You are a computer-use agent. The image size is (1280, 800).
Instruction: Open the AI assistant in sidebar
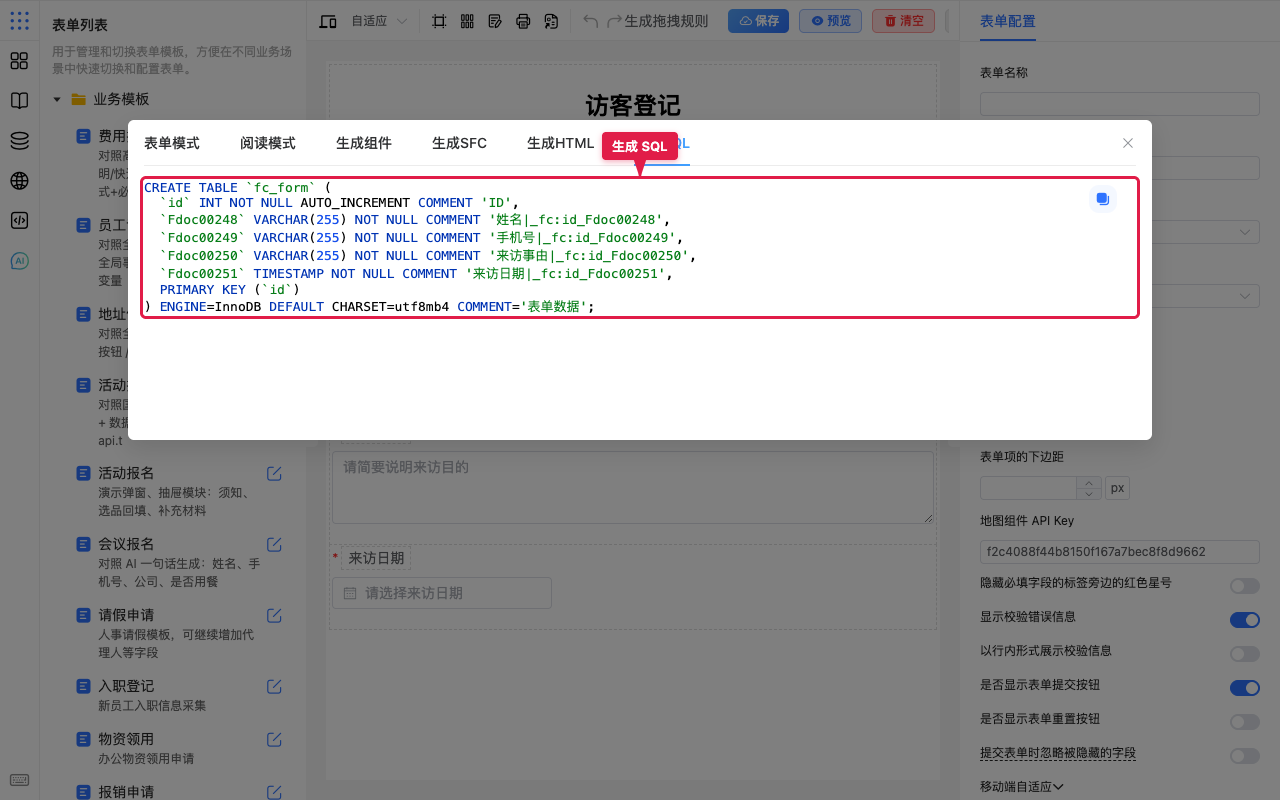(19, 261)
